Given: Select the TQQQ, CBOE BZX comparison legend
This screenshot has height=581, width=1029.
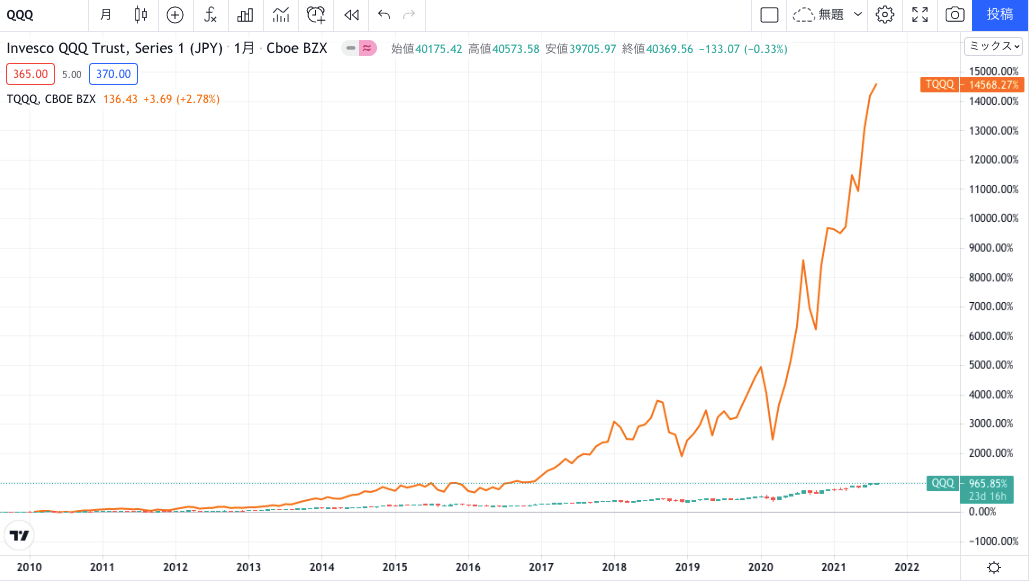Looking at the screenshot, I should point(51,99).
